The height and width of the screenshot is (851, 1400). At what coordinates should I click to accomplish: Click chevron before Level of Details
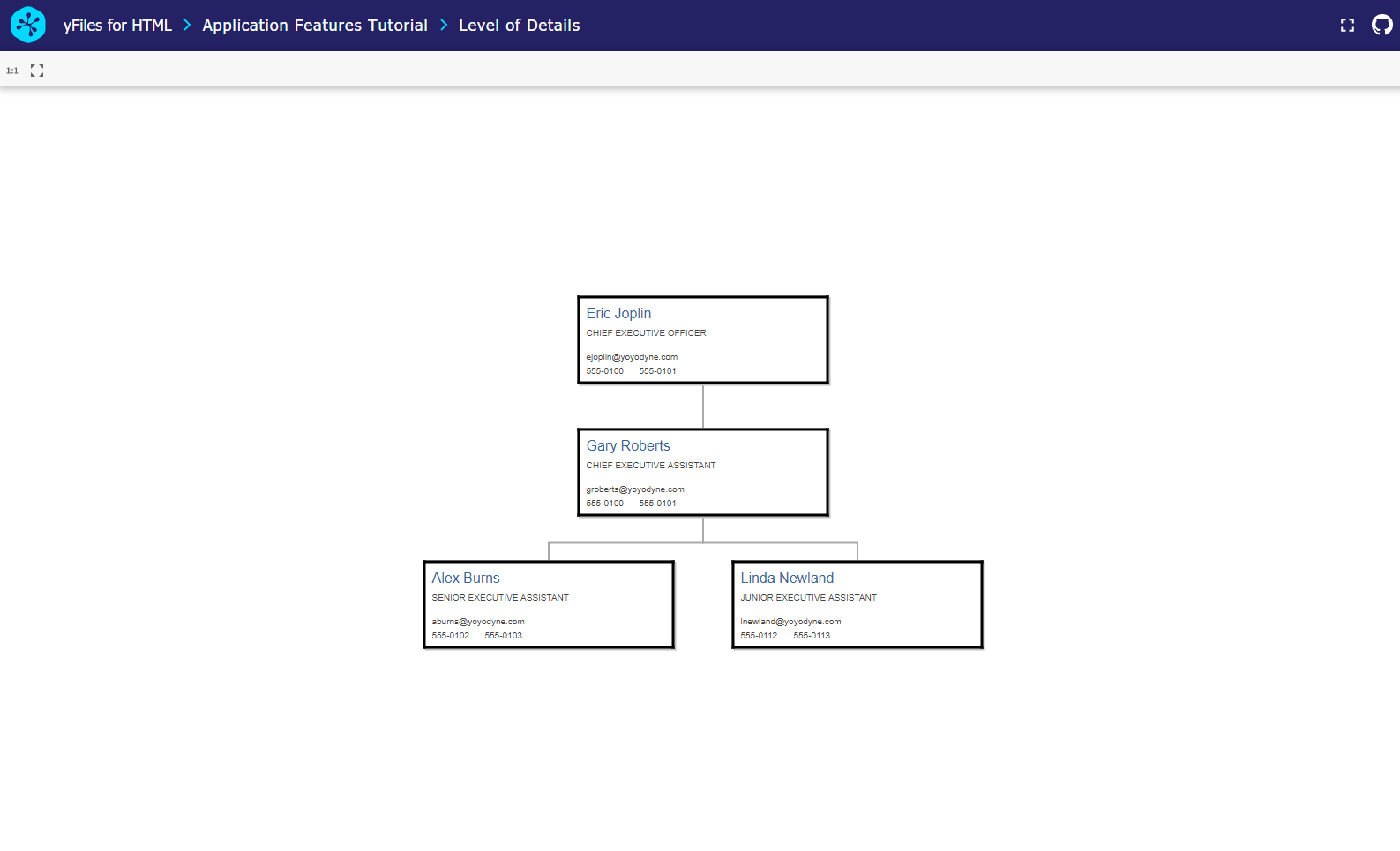click(x=444, y=26)
